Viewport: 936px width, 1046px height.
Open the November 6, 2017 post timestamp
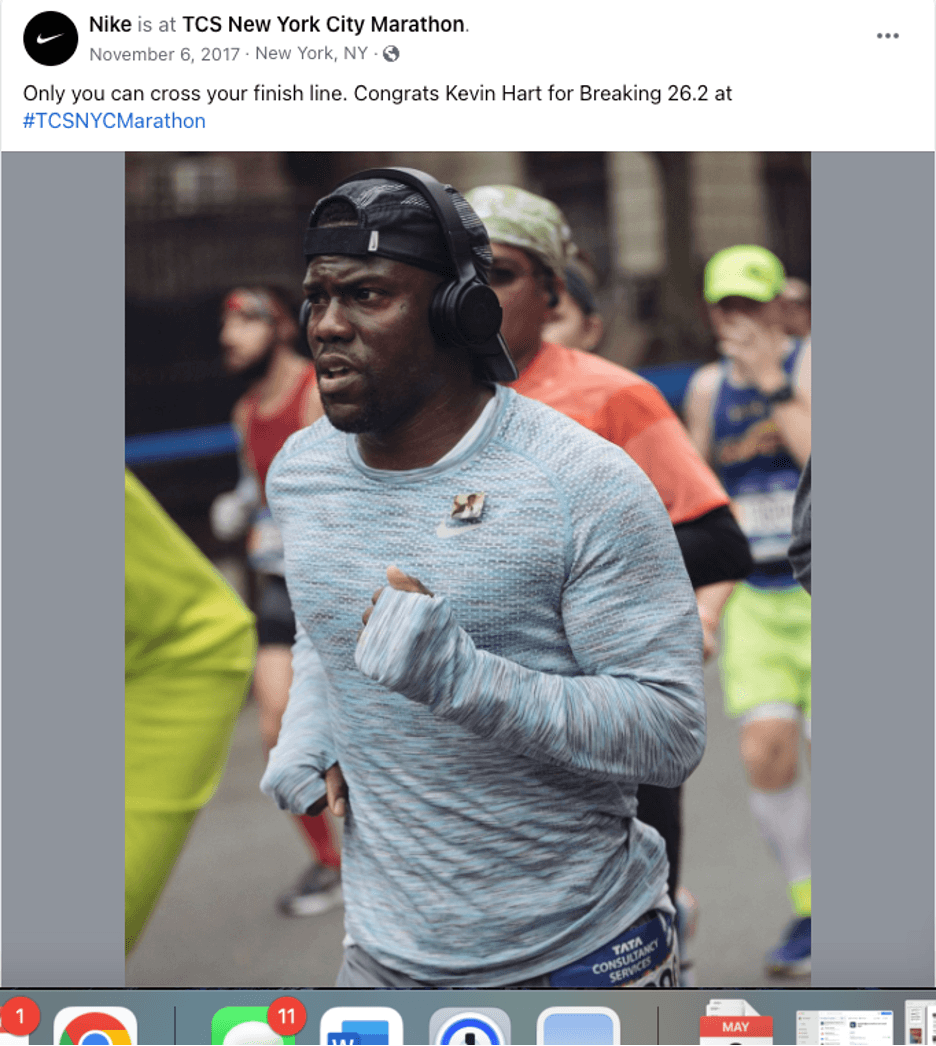click(164, 53)
